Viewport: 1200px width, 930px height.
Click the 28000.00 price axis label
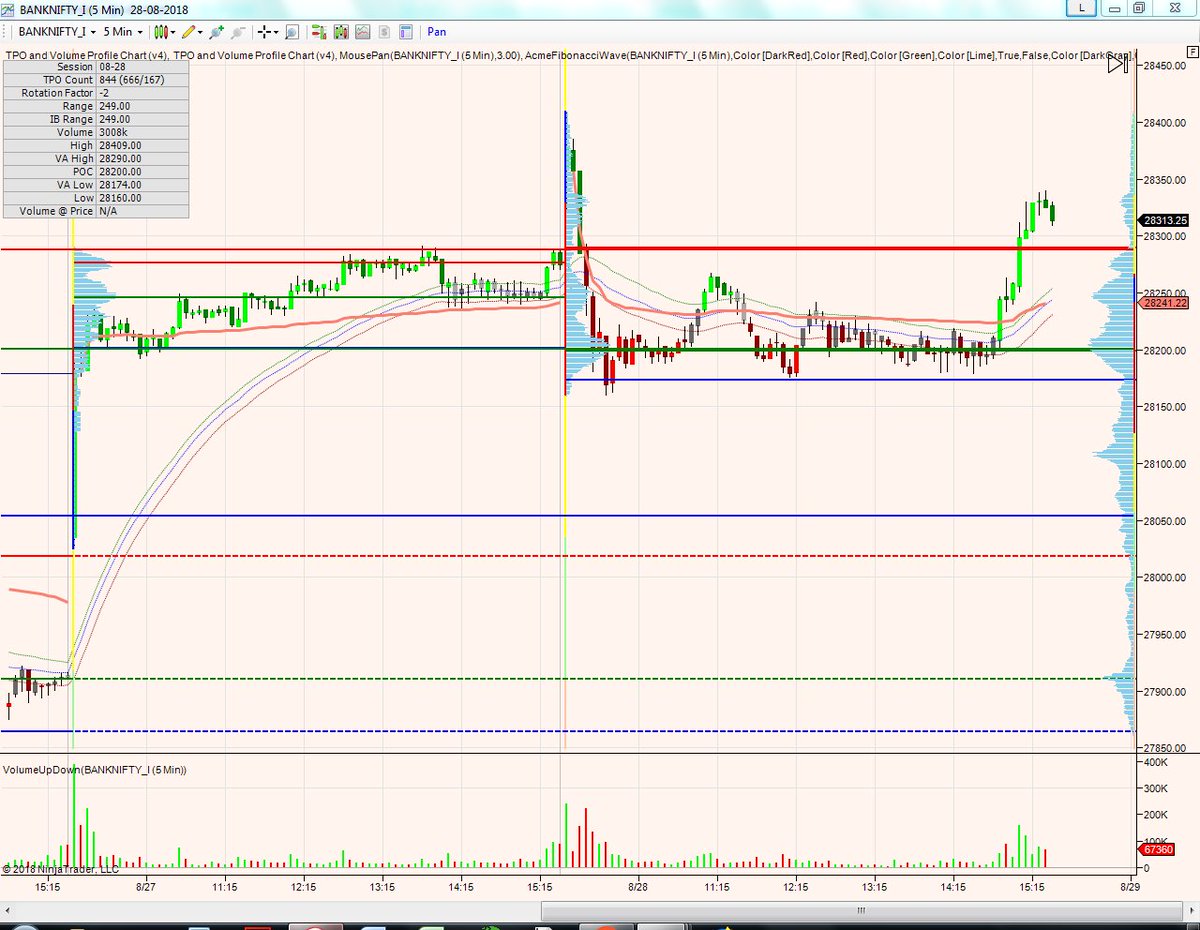tap(1166, 577)
